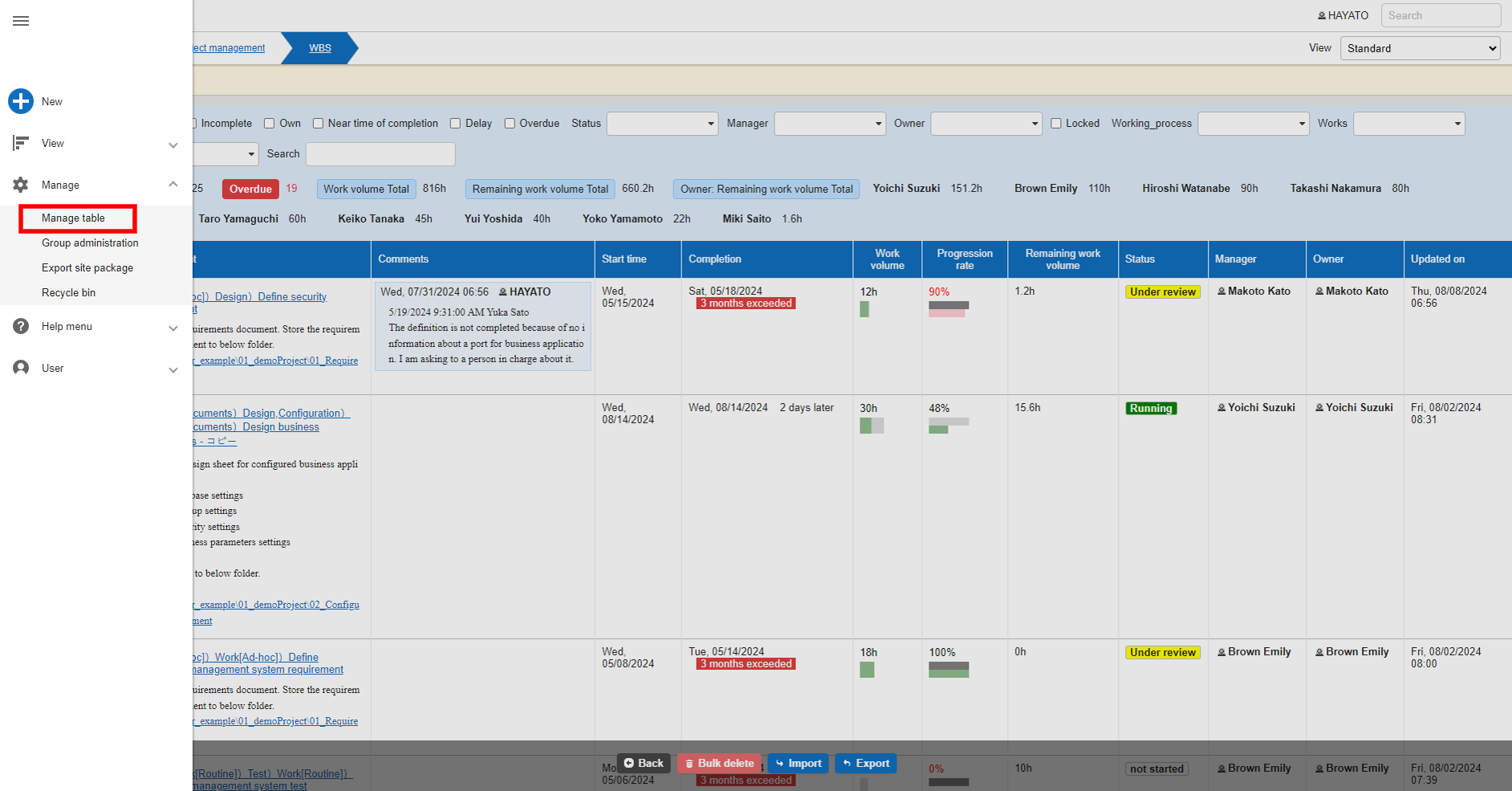Viewport: 1512px width, 791px height.
Task: Enable the Overdue filter checkbox
Action: [x=510, y=123]
